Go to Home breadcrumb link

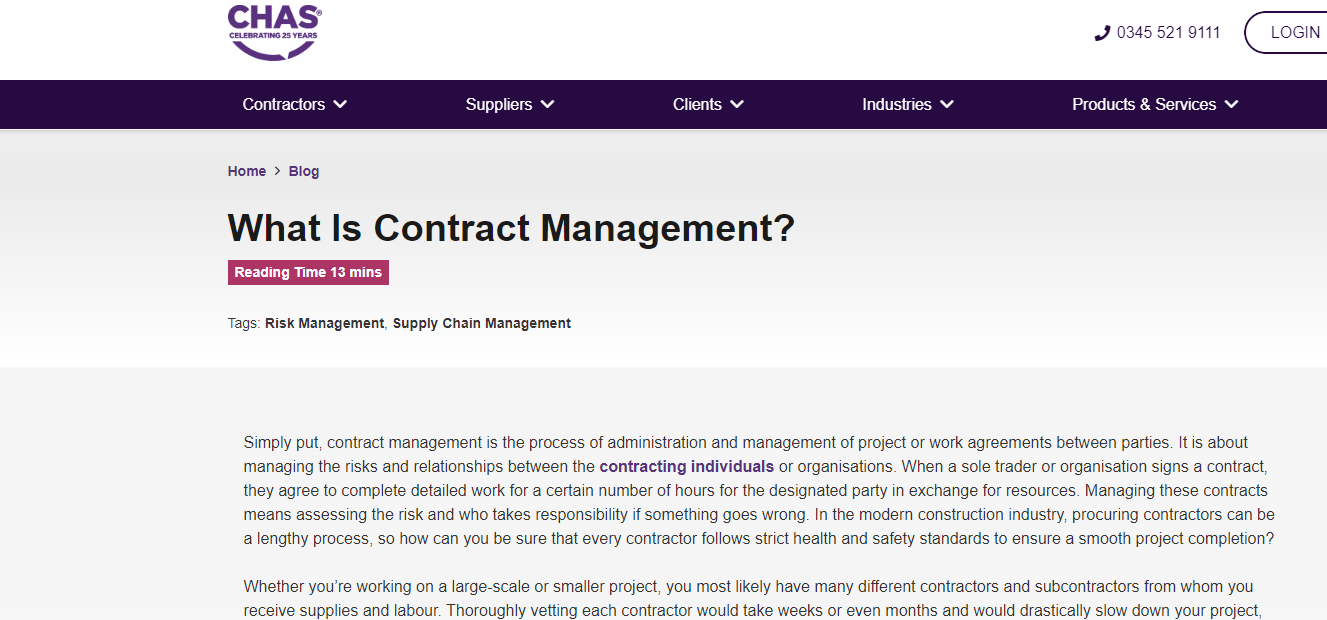tap(247, 171)
